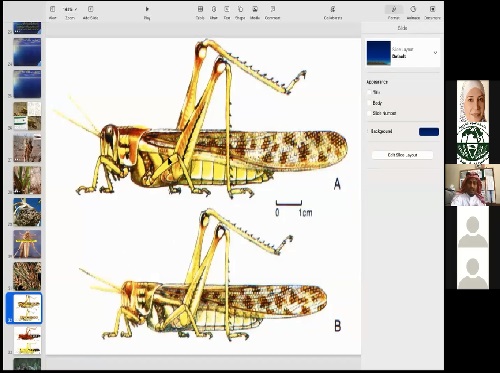This screenshot has width=500, height=373.
Task: Start the slideshow with Play
Action: point(147,12)
